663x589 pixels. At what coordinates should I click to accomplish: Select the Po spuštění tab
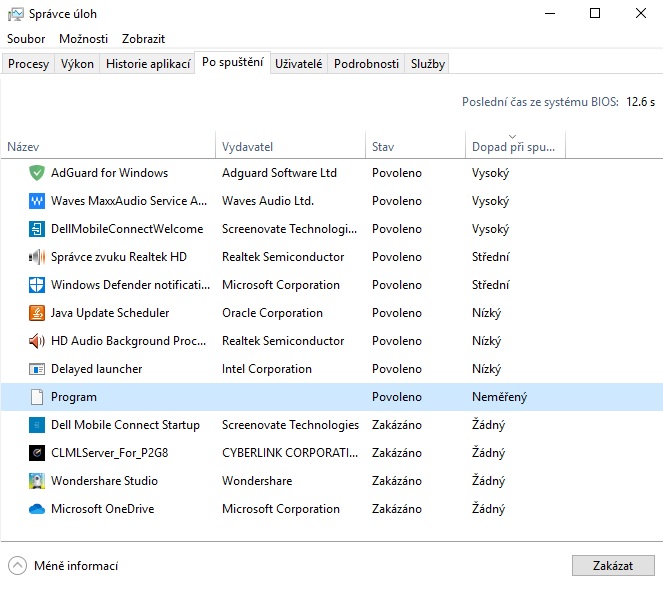[x=233, y=63]
